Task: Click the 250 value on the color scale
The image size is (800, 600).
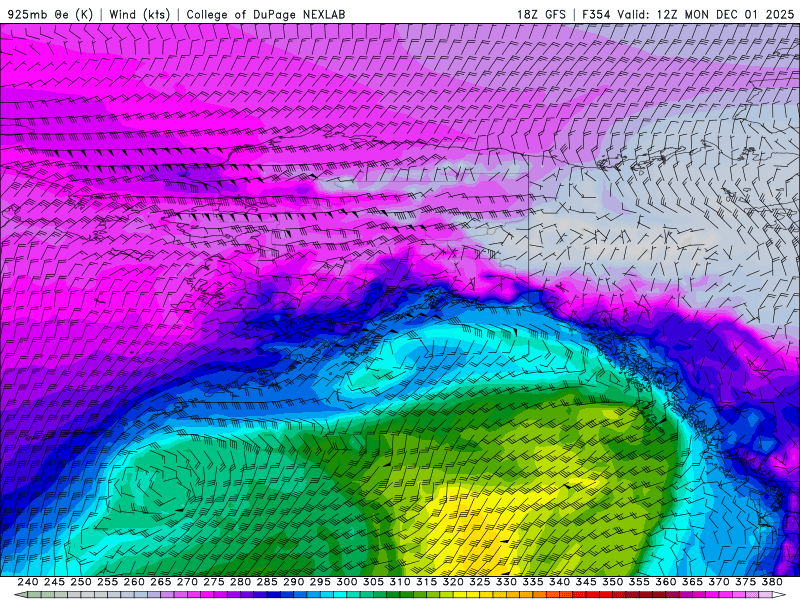Action: (81, 582)
